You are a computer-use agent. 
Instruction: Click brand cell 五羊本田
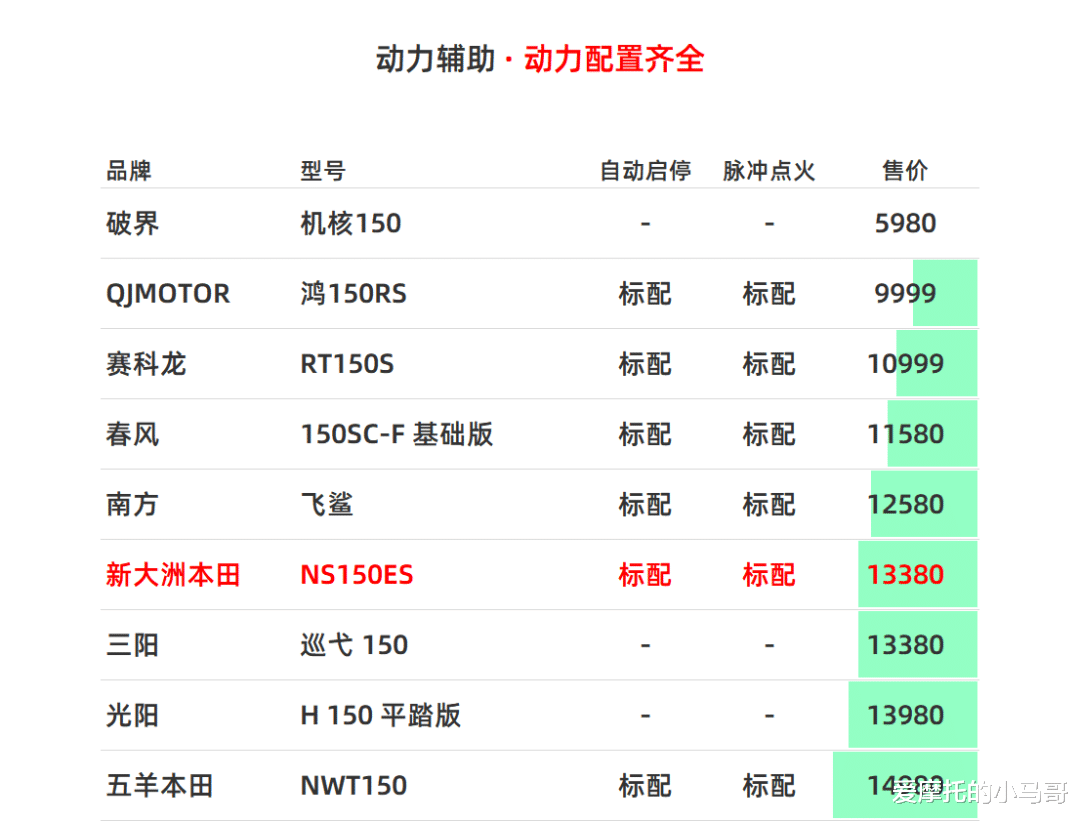tap(160, 785)
